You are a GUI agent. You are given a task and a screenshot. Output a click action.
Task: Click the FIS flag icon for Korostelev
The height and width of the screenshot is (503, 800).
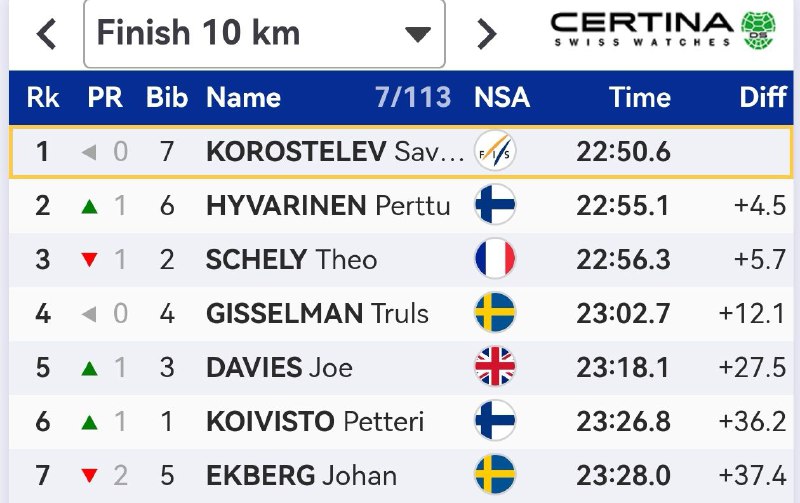[x=495, y=151]
